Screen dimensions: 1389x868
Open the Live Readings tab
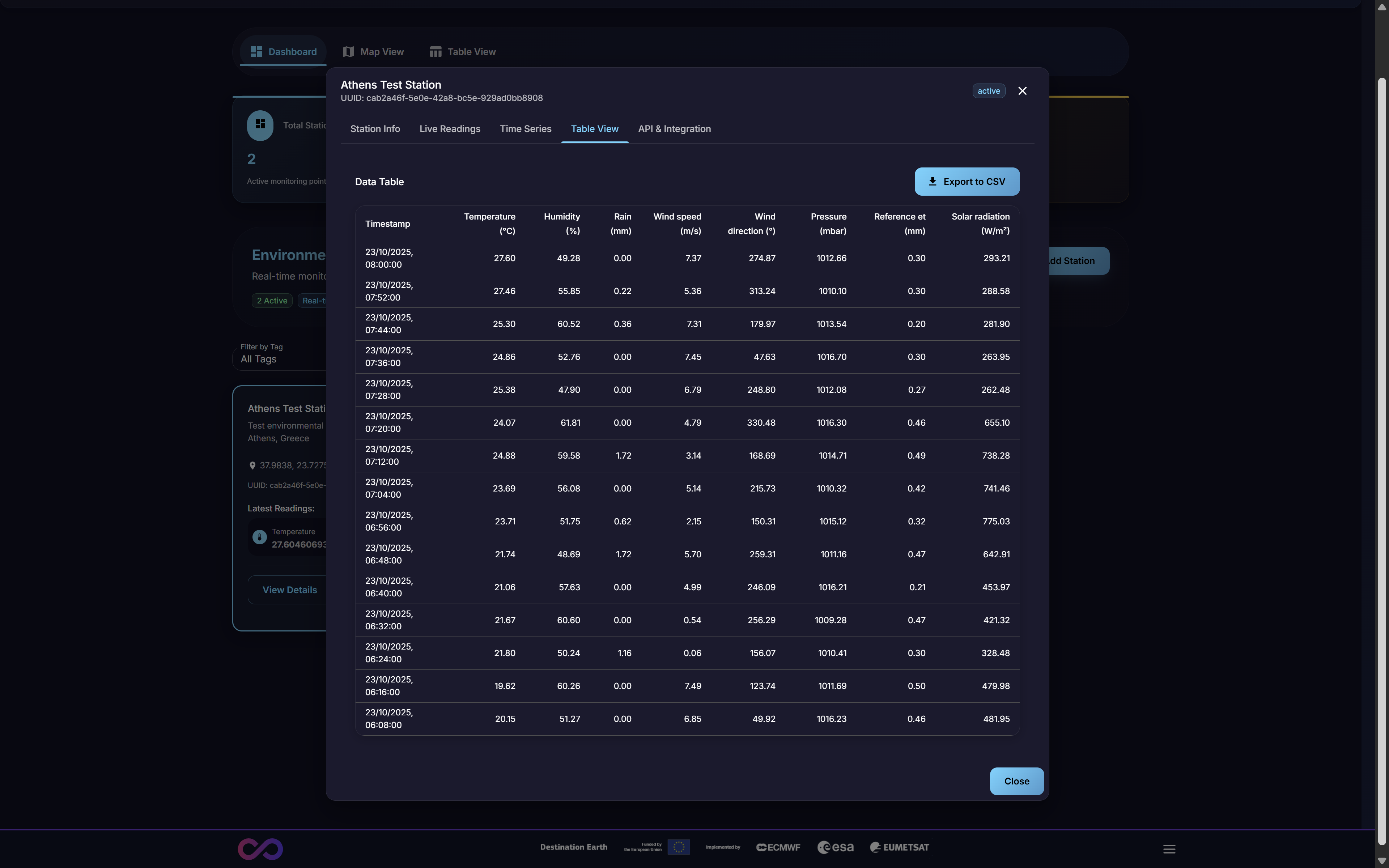[449, 129]
